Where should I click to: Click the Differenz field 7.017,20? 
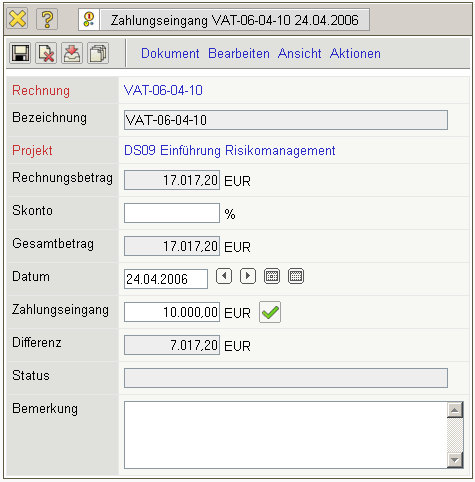(x=172, y=345)
